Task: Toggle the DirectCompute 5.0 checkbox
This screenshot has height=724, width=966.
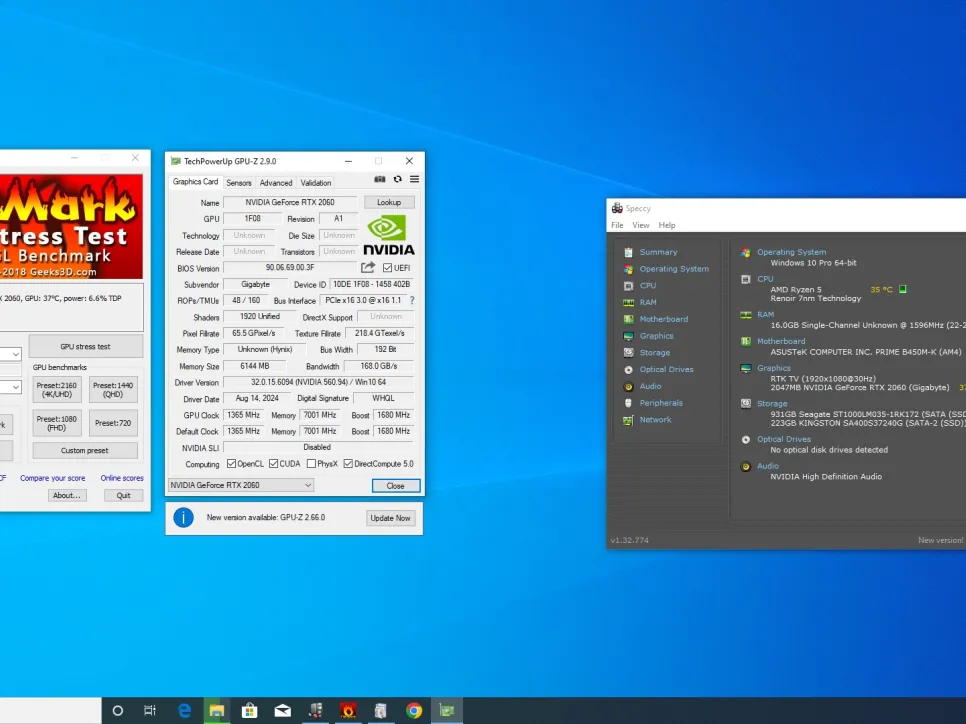Action: pos(348,464)
